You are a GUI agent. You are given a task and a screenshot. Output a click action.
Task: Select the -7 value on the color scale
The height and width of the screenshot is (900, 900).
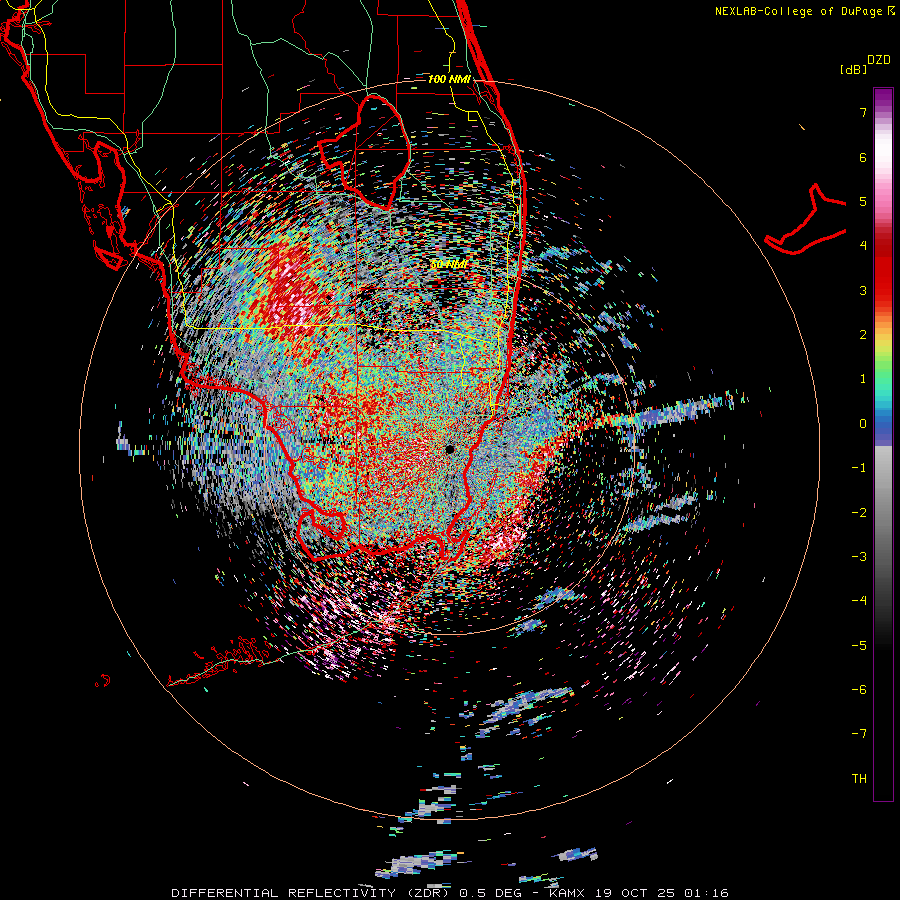pos(859,734)
